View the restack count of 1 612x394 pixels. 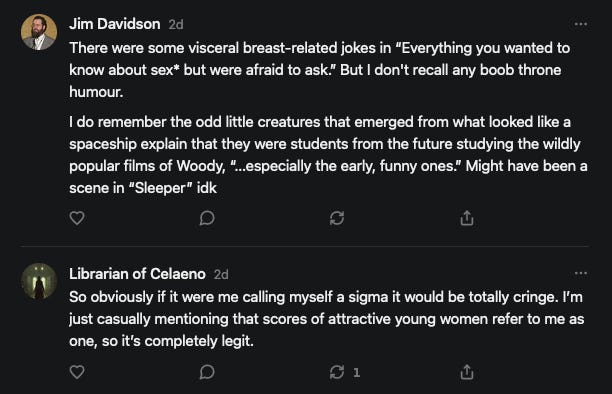tap(356, 372)
